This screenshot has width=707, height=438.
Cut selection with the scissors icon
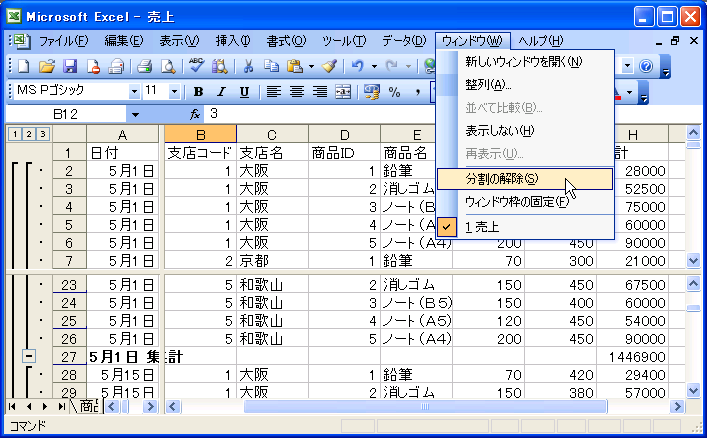click(248, 66)
